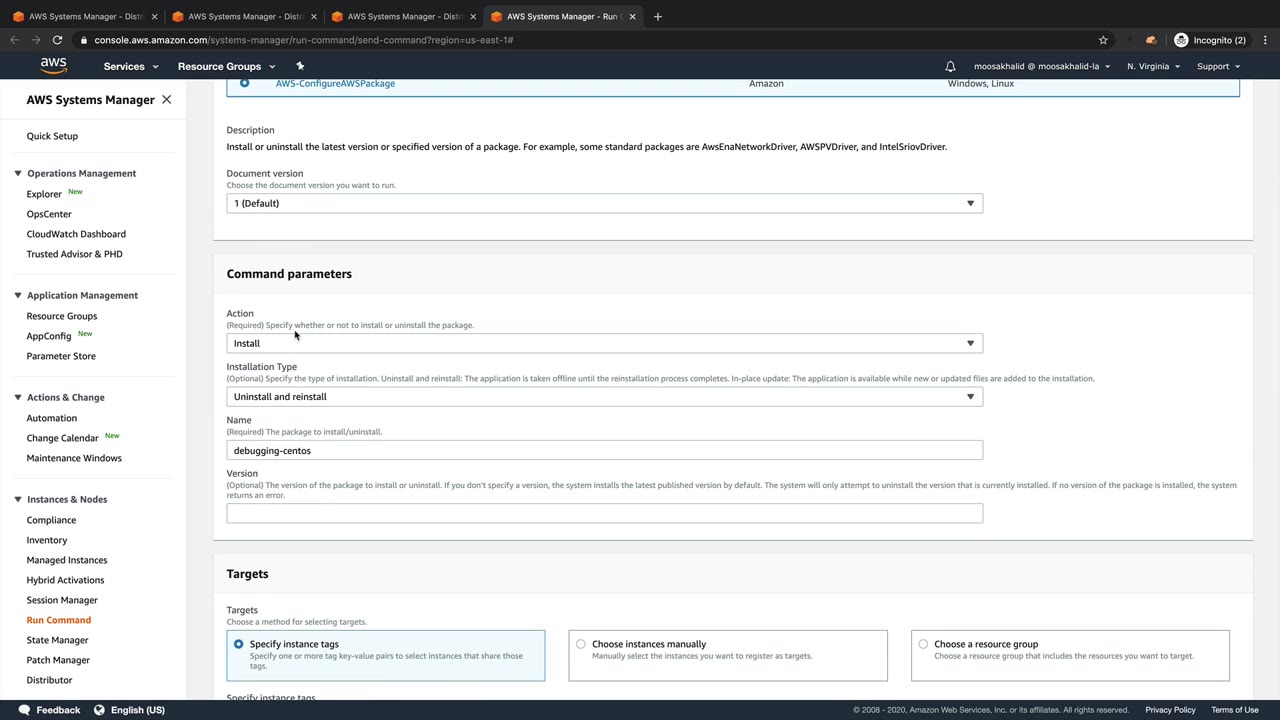The image size is (1280, 720).
Task: Select Choose instances manually option
Action: tap(580, 644)
